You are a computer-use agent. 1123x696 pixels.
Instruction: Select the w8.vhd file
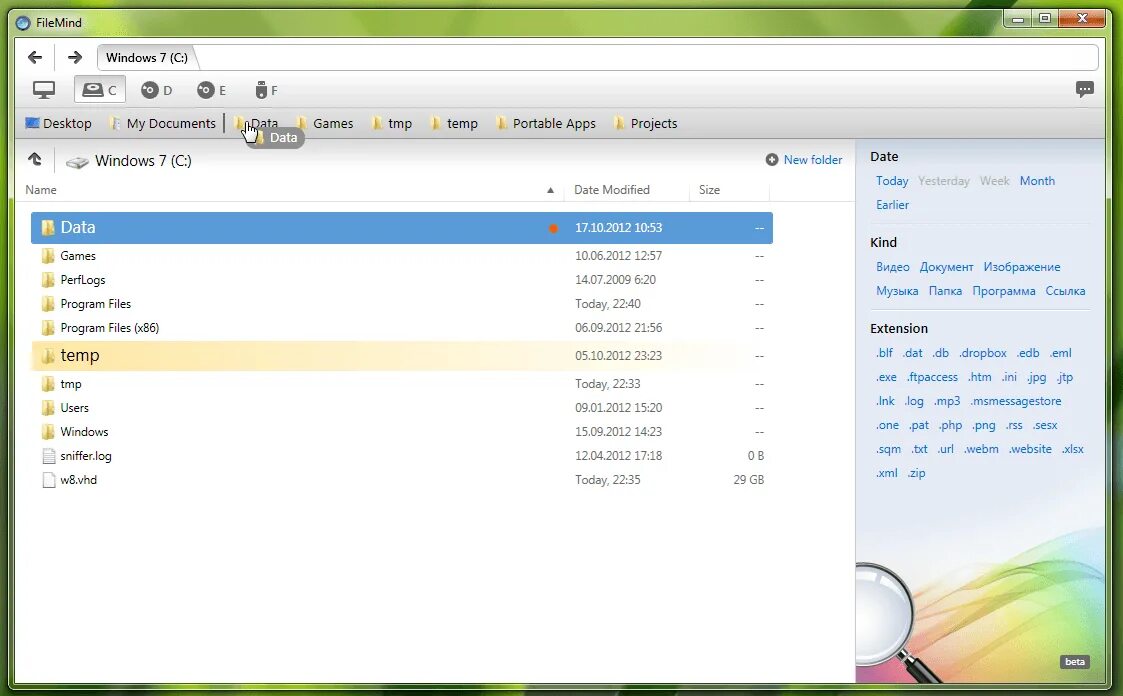(402, 480)
